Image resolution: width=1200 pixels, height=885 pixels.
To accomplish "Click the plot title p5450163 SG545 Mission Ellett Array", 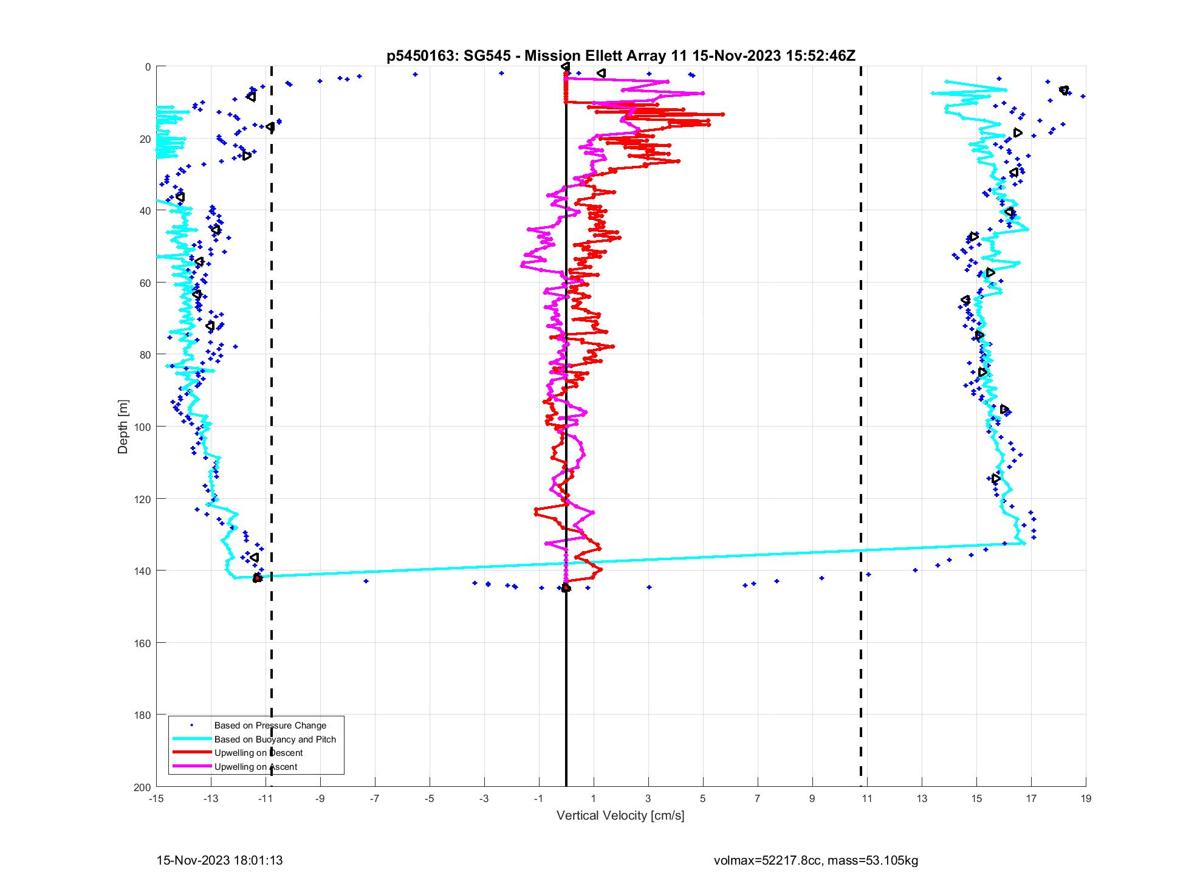I will point(621,56).
